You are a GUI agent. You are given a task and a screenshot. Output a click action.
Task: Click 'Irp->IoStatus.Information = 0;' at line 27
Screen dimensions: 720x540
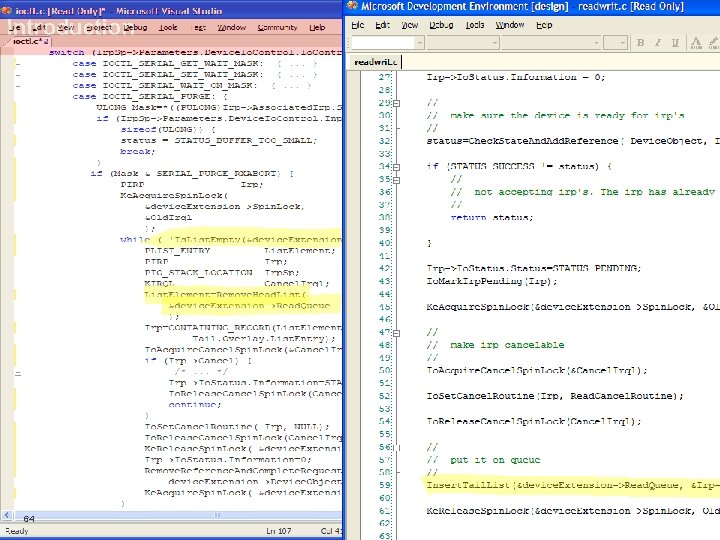[516, 77]
